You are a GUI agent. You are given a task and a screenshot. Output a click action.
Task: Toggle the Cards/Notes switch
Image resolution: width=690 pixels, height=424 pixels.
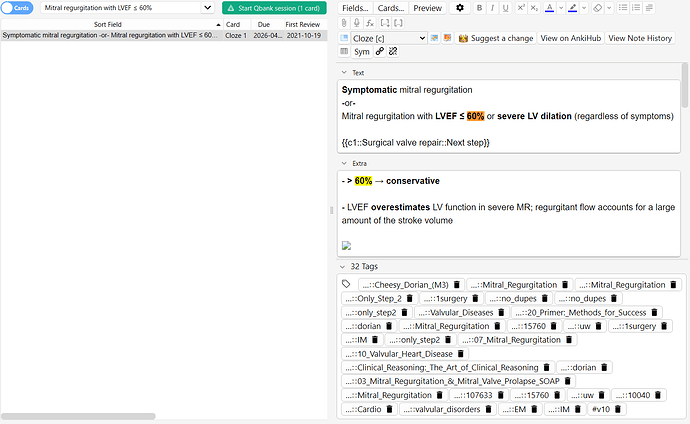pos(19,8)
